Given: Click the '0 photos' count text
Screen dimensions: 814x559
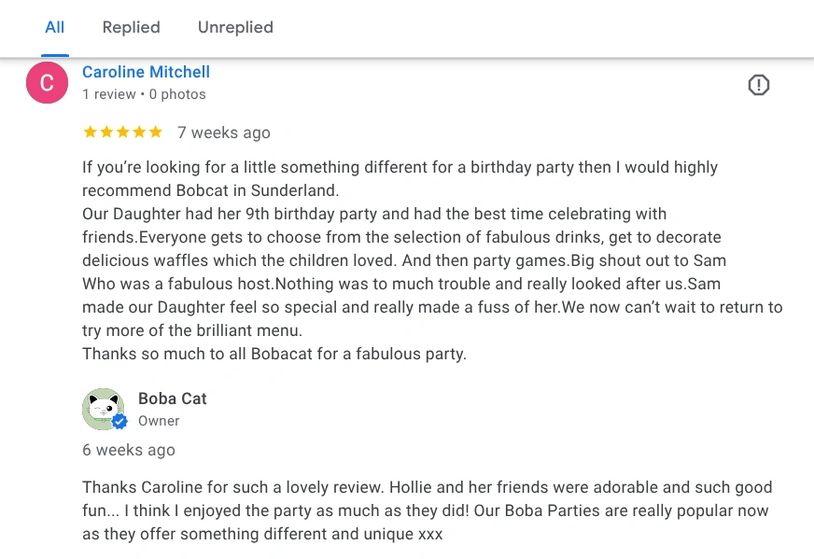Looking at the screenshot, I should click(x=178, y=94).
